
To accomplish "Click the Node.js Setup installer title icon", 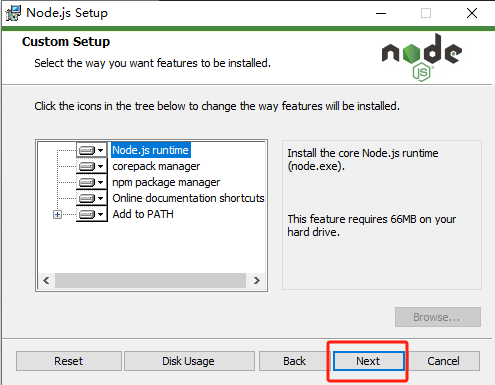I will 13,13.
